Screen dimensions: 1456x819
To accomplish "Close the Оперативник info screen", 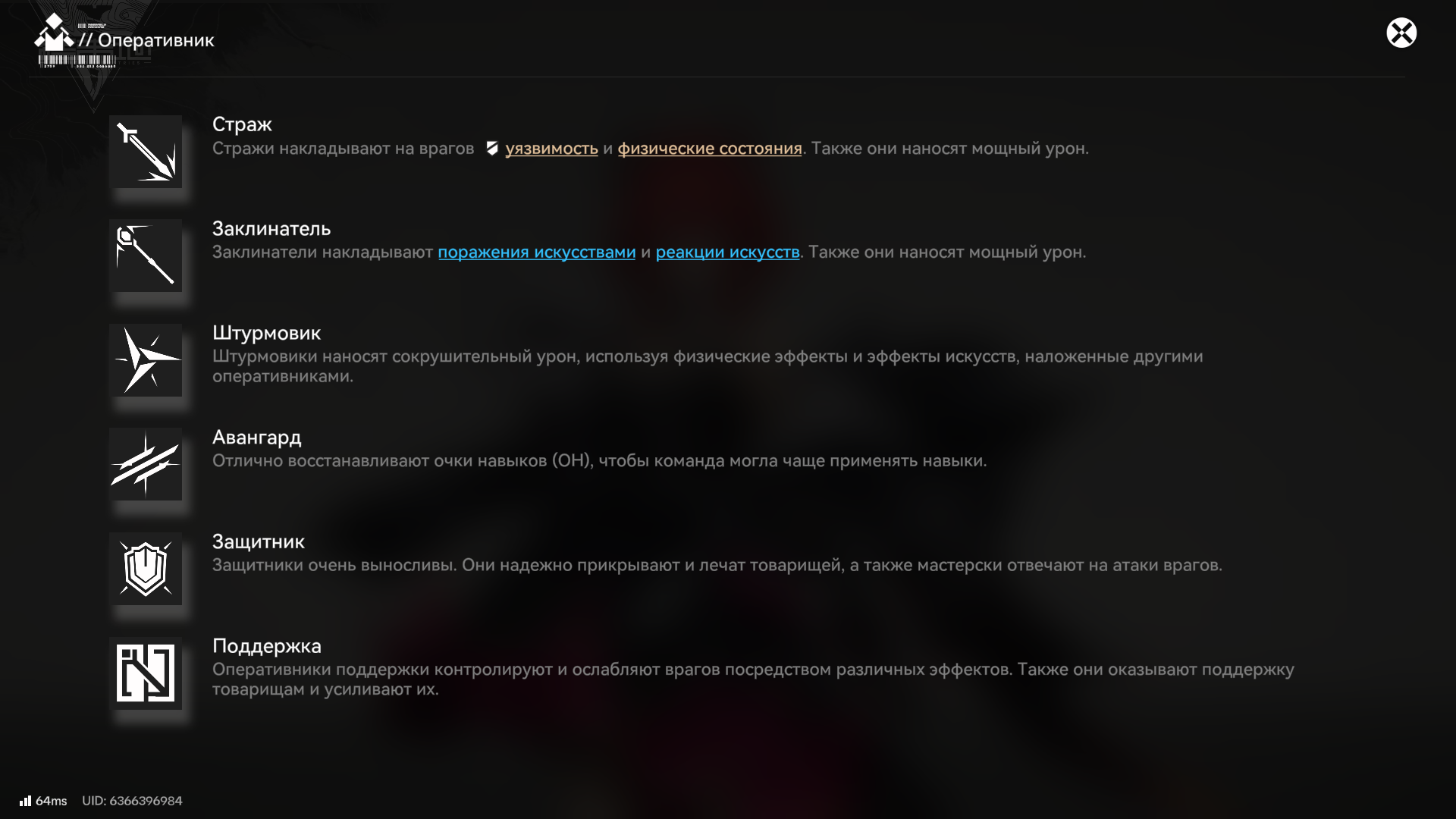I will click(1401, 33).
